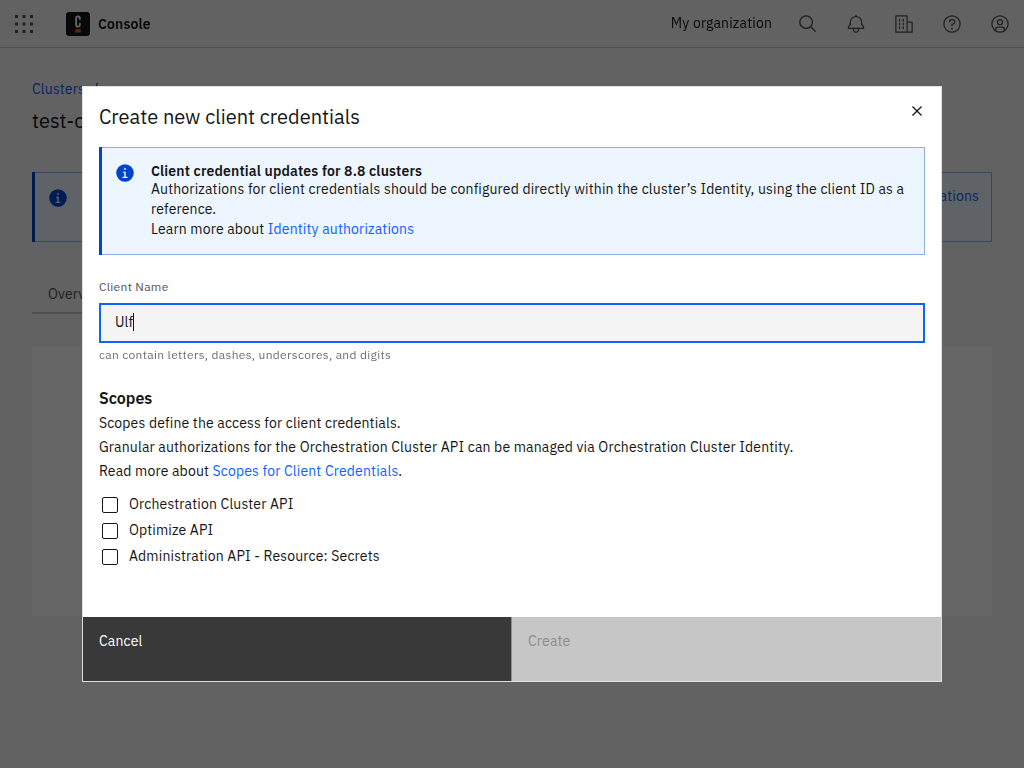Open the app switcher grid icon

(x=24, y=24)
